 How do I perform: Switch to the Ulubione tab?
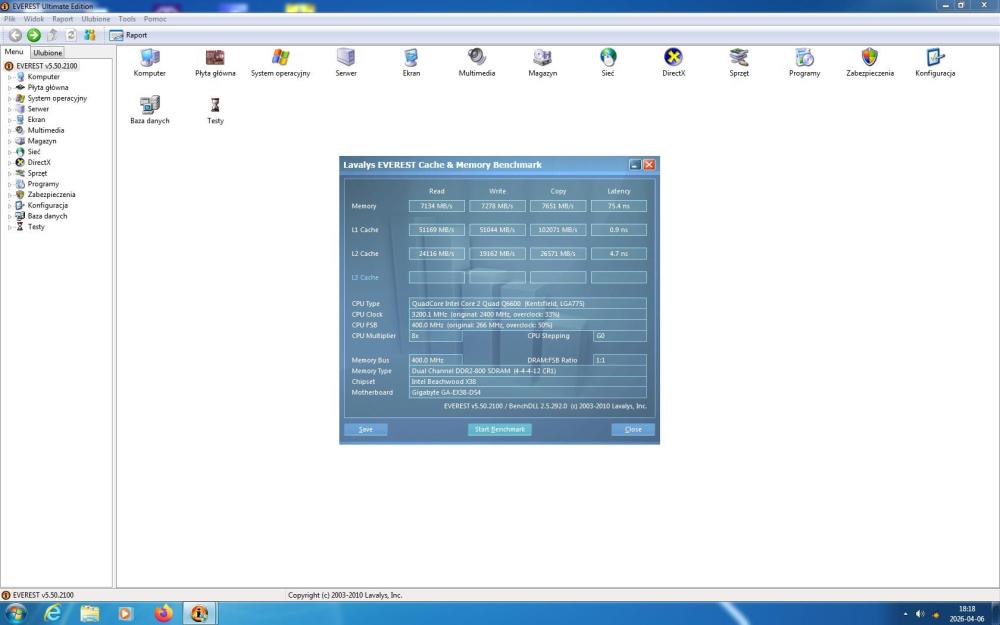47,52
